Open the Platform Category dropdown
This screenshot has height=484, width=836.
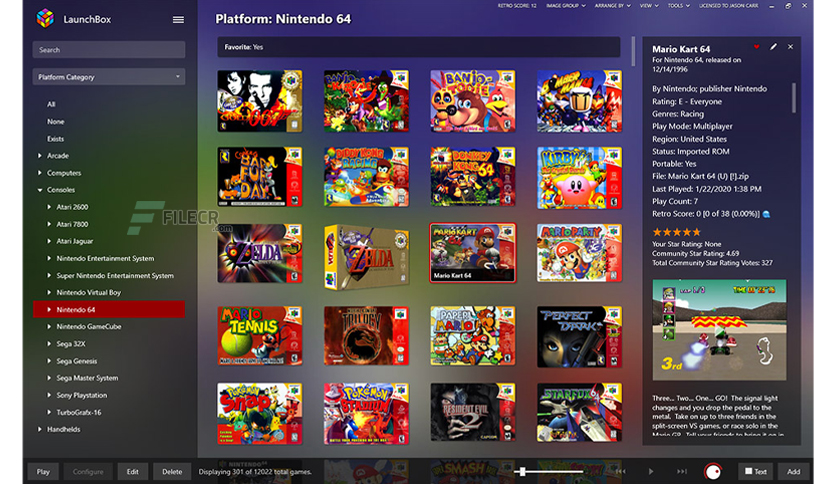pos(109,77)
